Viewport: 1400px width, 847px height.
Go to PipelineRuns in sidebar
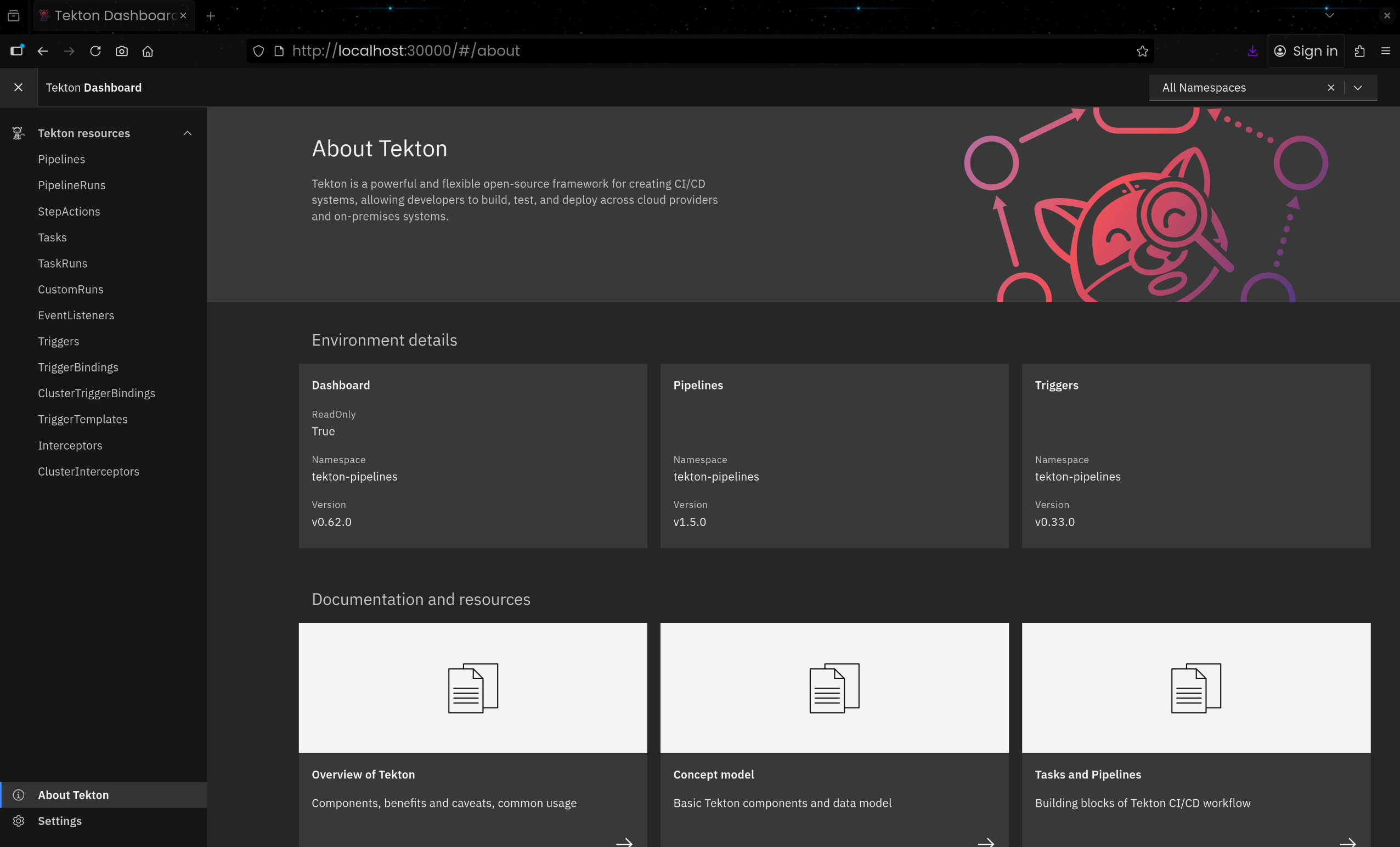pos(71,185)
